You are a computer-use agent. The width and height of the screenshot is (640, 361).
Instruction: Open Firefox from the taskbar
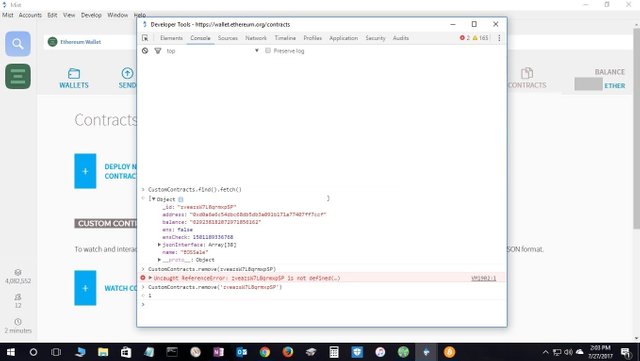point(287,352)
